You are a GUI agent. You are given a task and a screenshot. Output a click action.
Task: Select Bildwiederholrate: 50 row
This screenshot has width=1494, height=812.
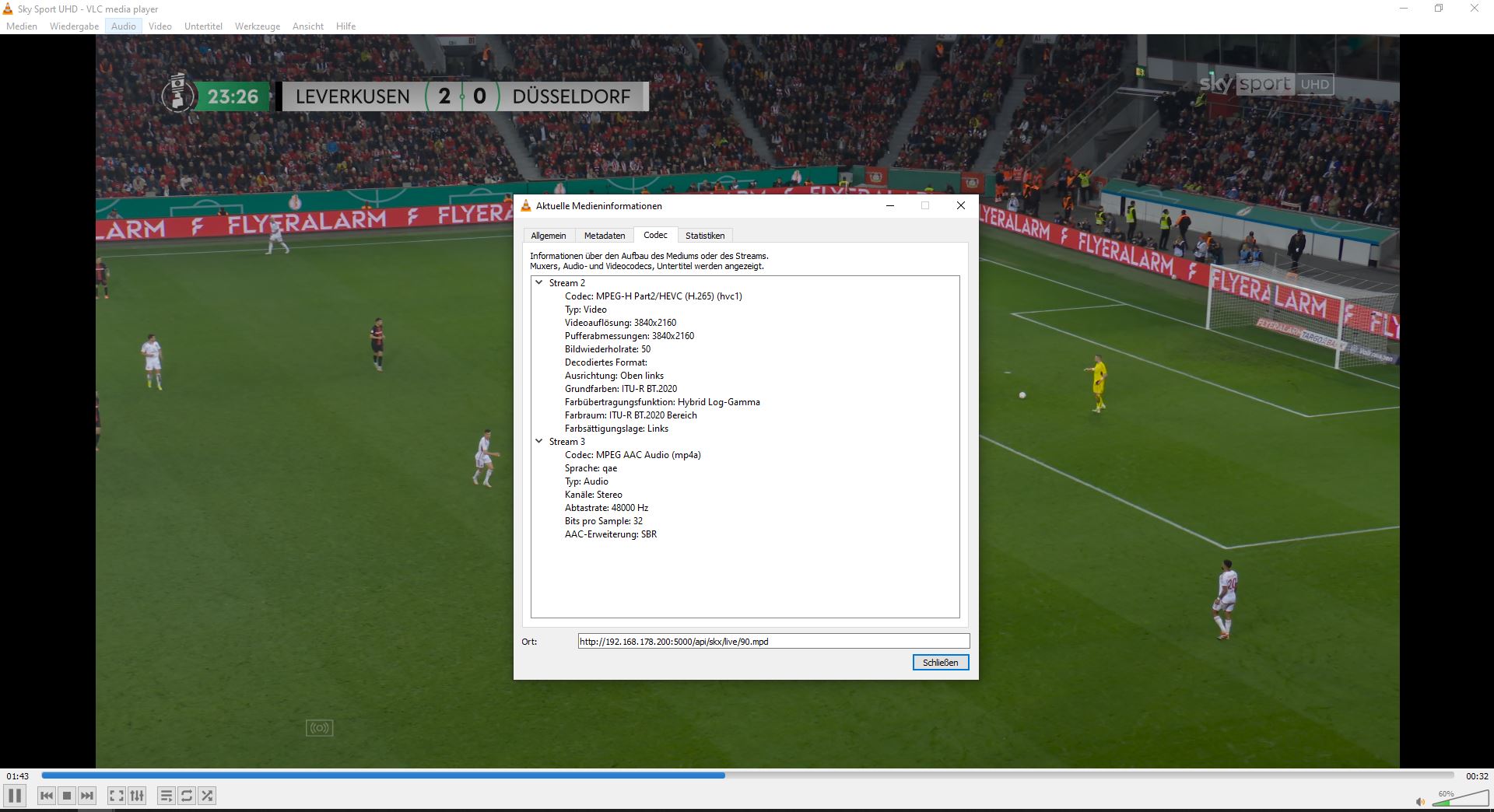(608, 349)
